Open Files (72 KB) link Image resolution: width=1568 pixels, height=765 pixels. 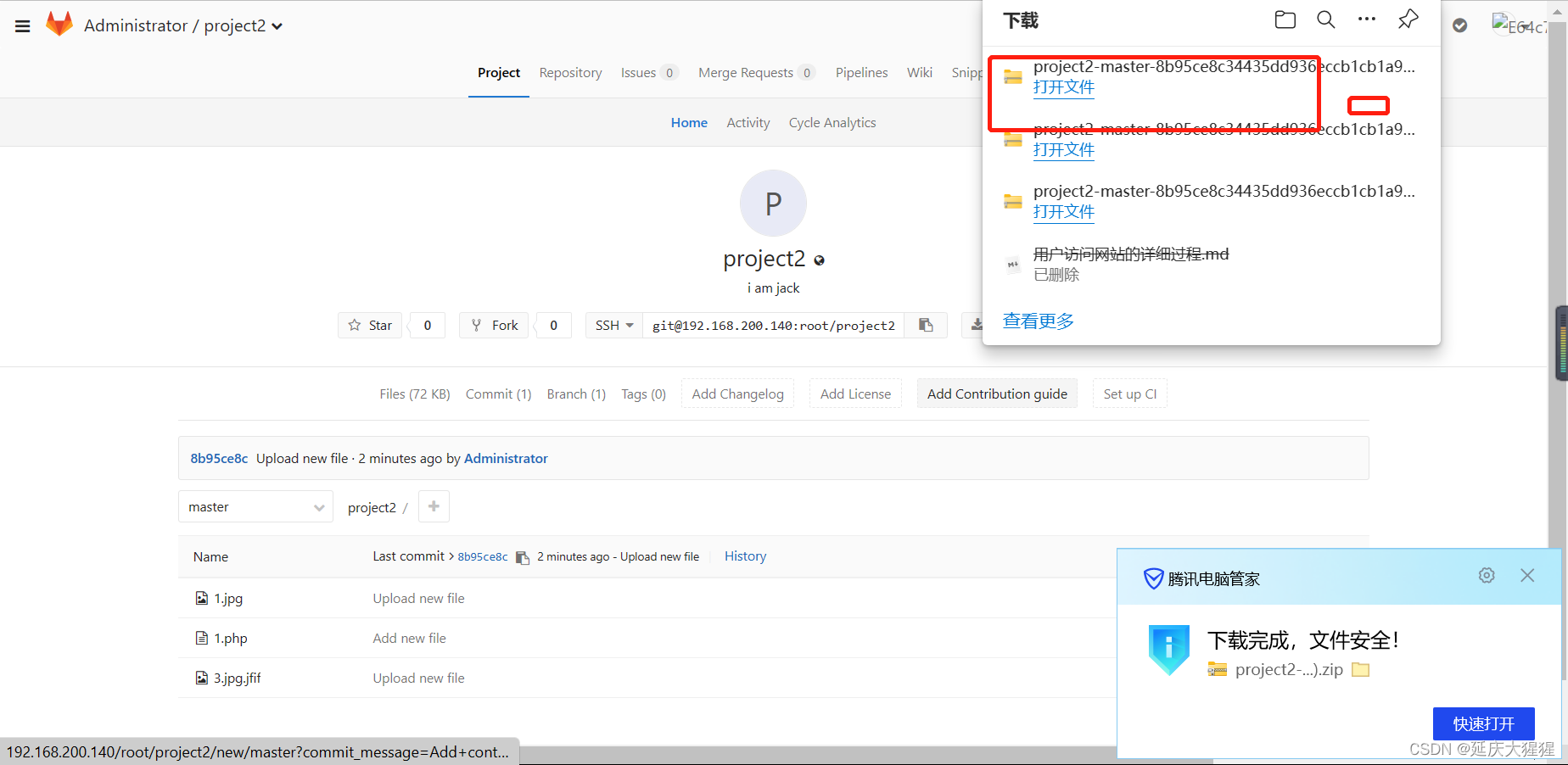415,394
